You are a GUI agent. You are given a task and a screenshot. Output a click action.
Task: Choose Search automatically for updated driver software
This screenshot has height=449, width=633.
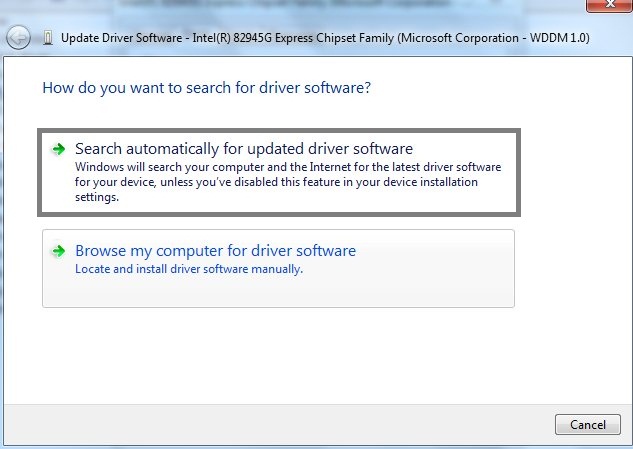point(279,172)
